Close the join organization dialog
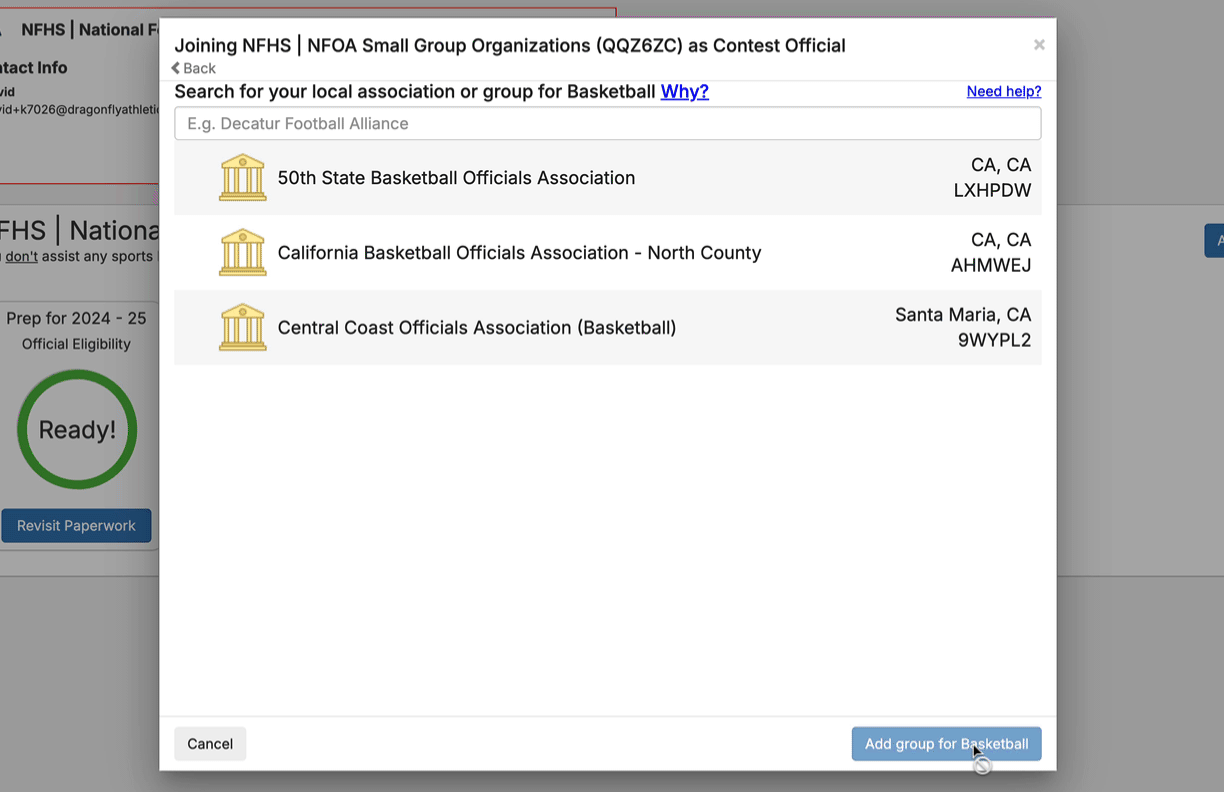 pos(1039,45)
